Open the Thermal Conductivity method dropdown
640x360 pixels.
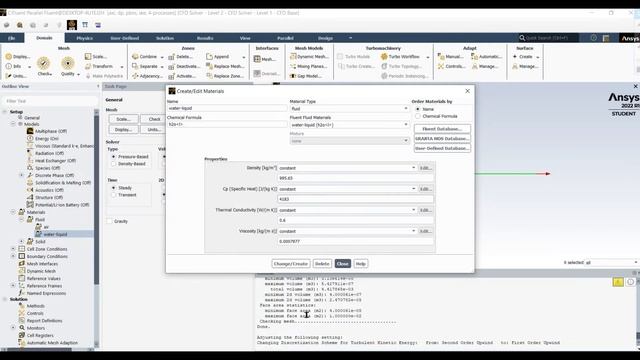(347, 210)
